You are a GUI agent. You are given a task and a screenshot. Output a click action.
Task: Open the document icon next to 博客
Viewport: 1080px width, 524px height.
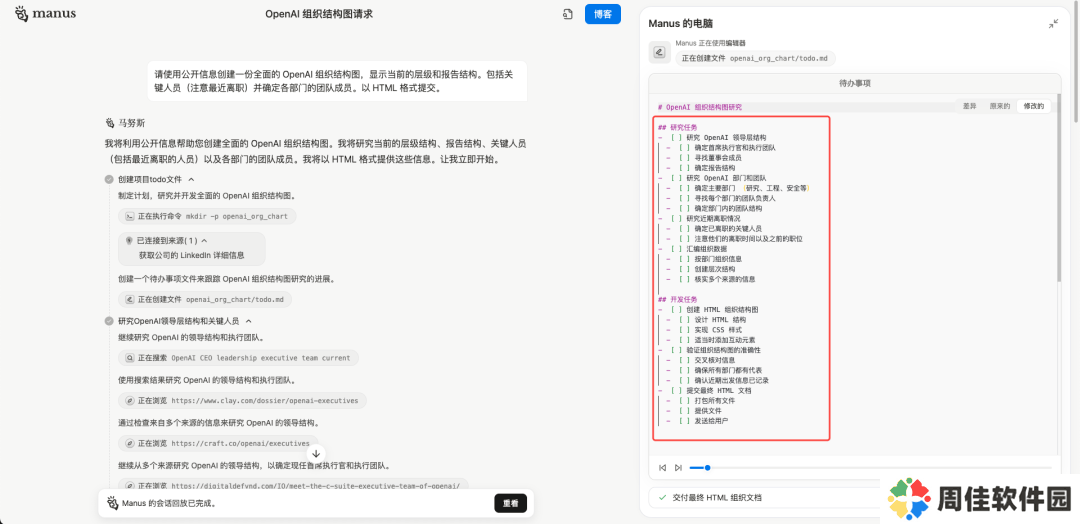(568, 14)
